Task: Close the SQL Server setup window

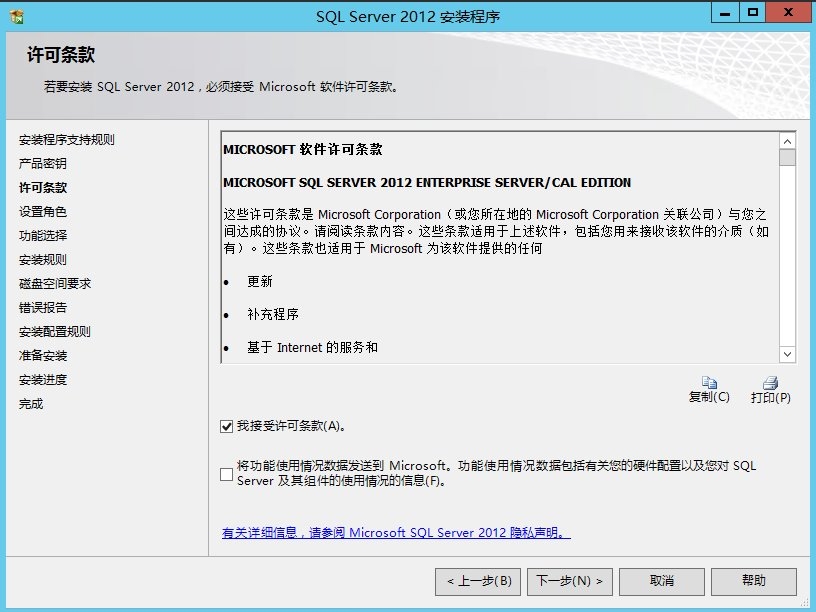Action: tap(788, 13)
